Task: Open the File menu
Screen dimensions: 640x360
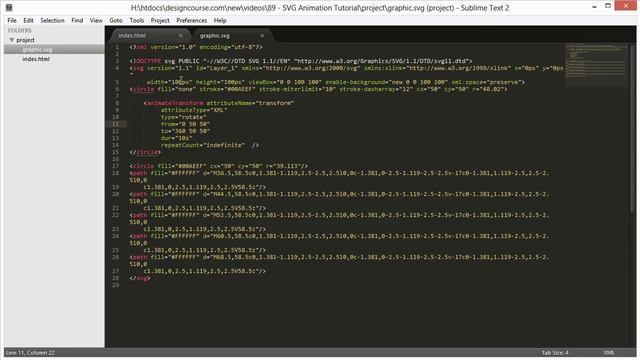Action: pos(12,20)
